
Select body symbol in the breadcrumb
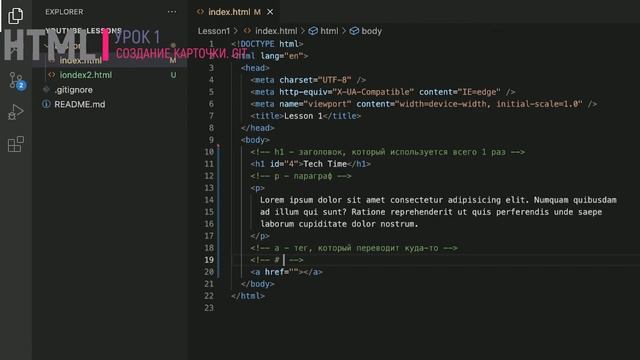[371, 31]
